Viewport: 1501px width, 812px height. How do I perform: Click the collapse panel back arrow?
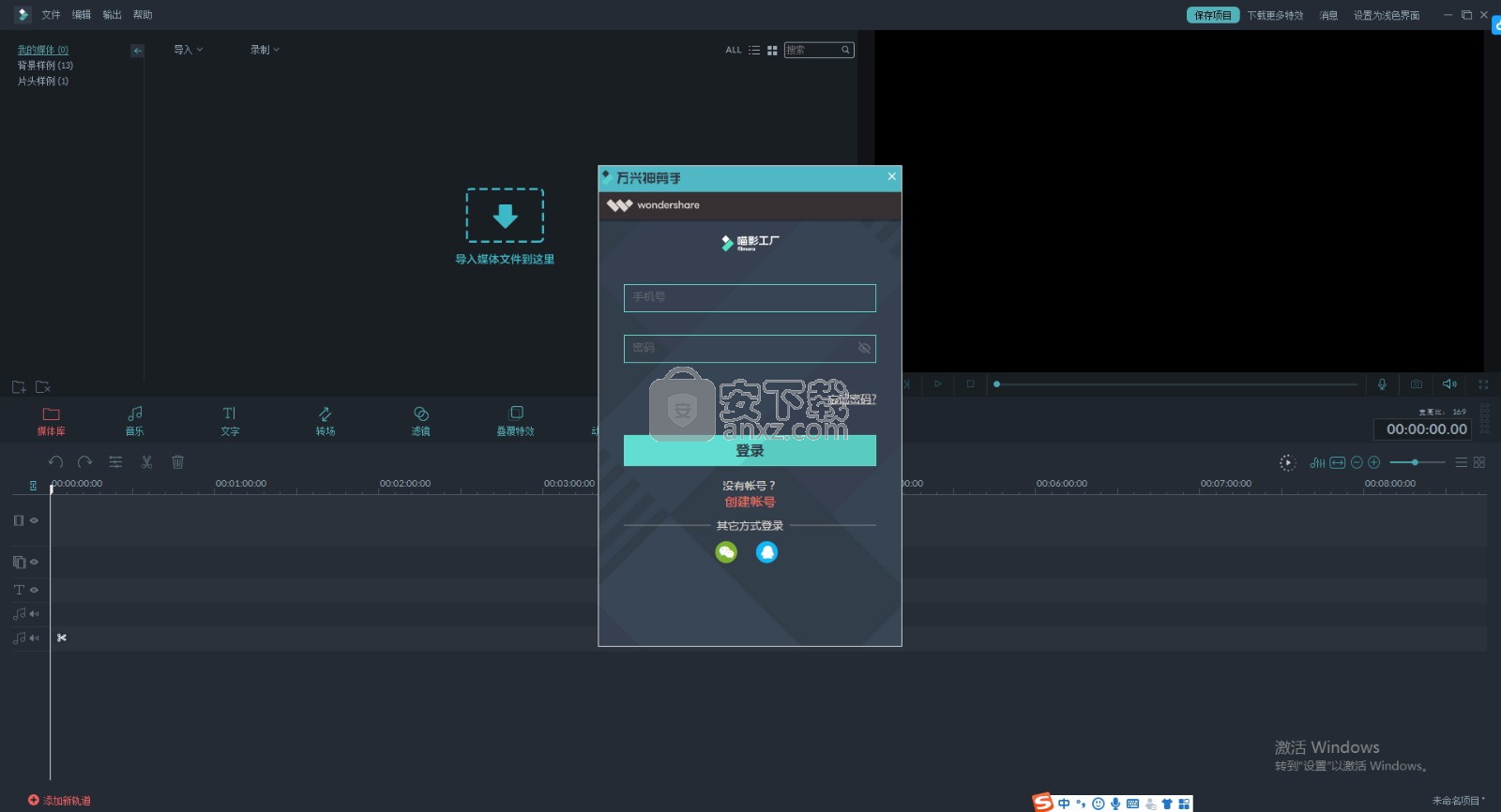pyautogui.click(x=138, y=51)
